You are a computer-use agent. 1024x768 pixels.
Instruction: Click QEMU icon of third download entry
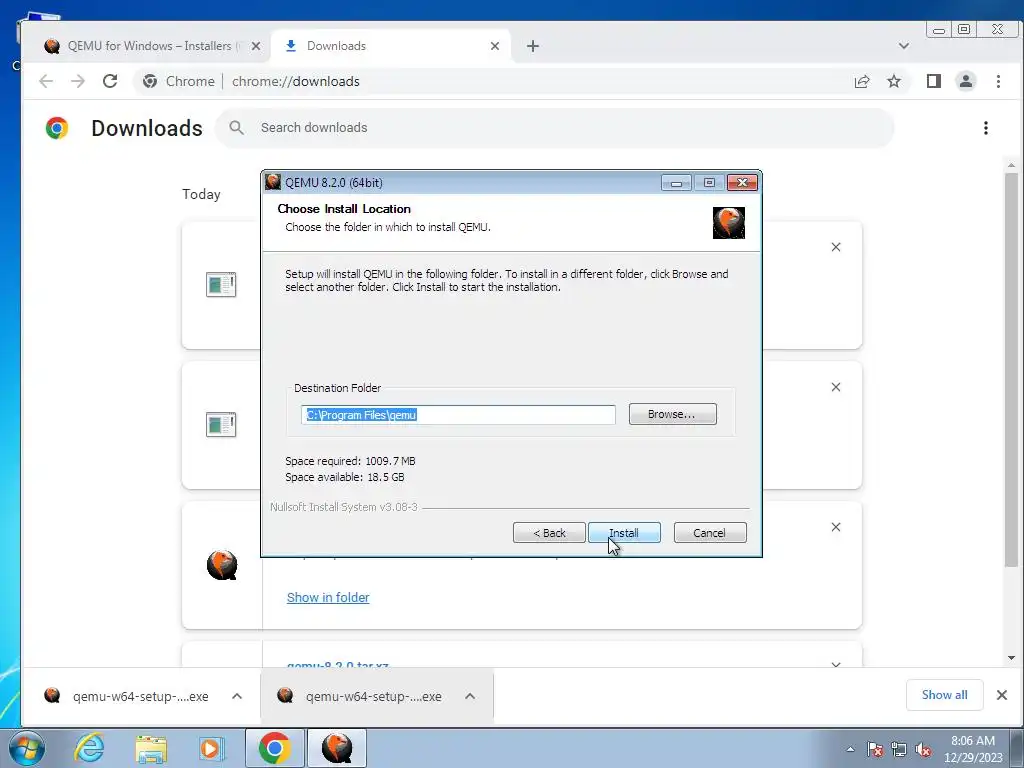pyautogui.click(x=222, y=565)
